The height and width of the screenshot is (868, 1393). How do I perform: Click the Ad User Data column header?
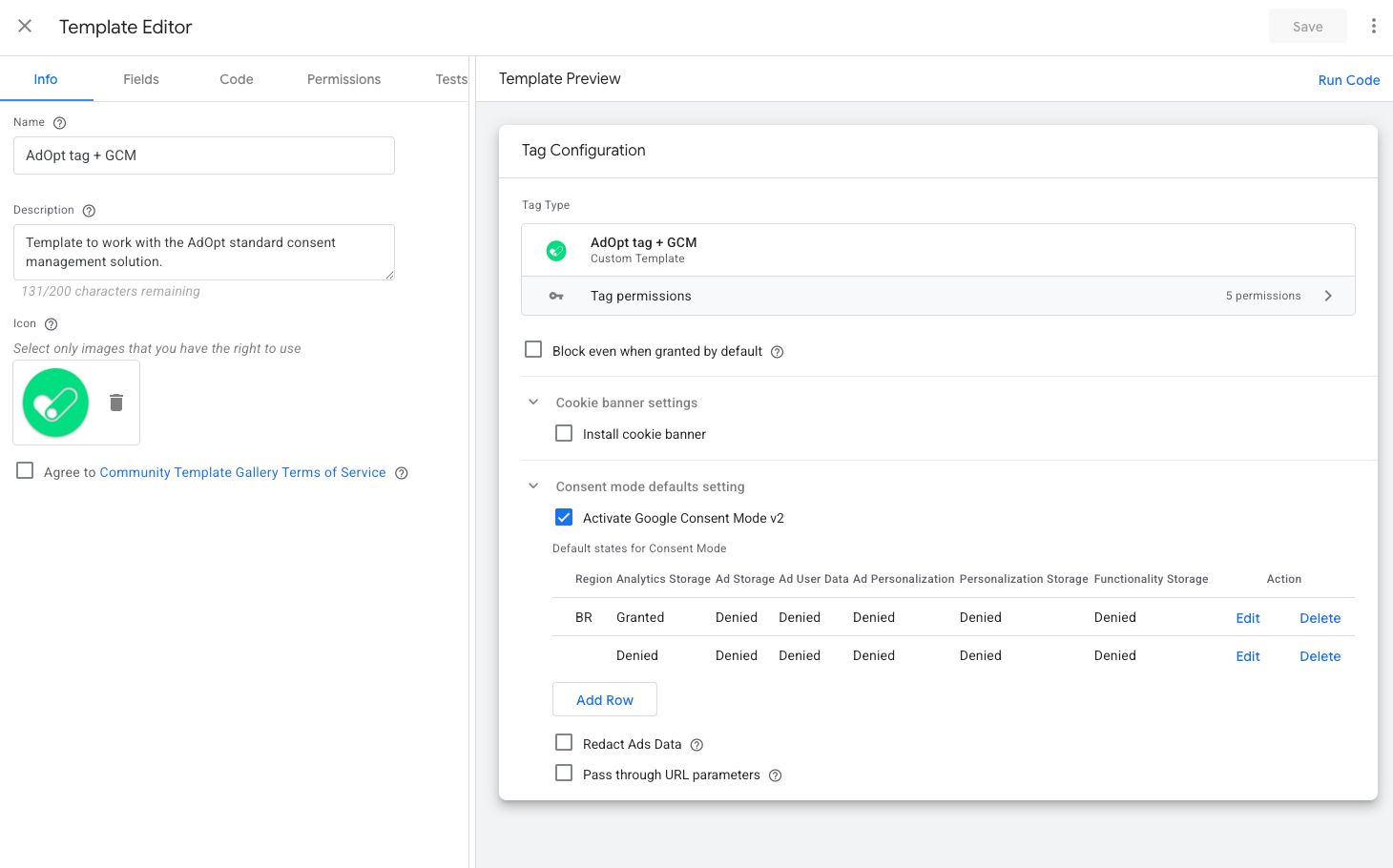coord(813,579)
